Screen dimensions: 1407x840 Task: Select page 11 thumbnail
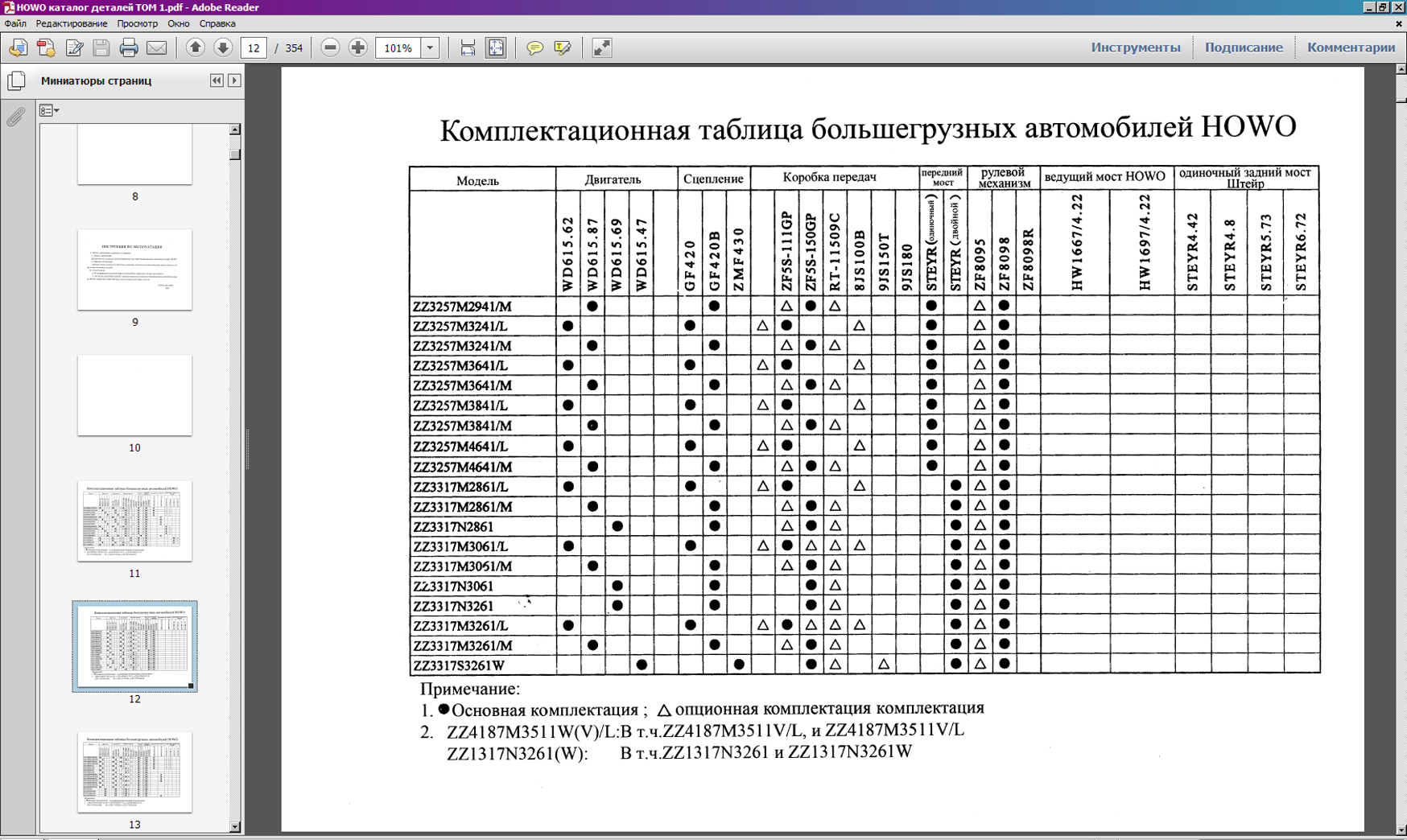(x=134, y=521)
